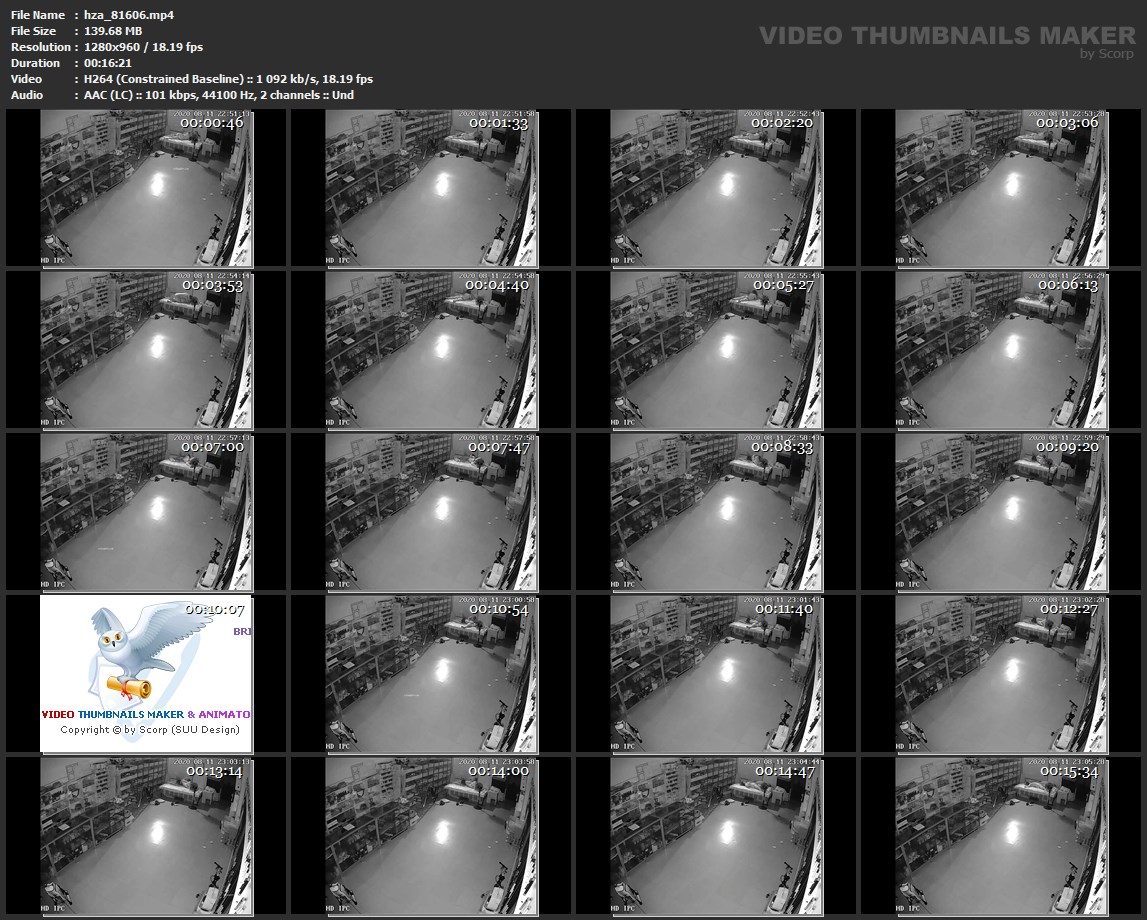Click the 'by Scorp' credit text
1147x920 pixels.
1107,54
